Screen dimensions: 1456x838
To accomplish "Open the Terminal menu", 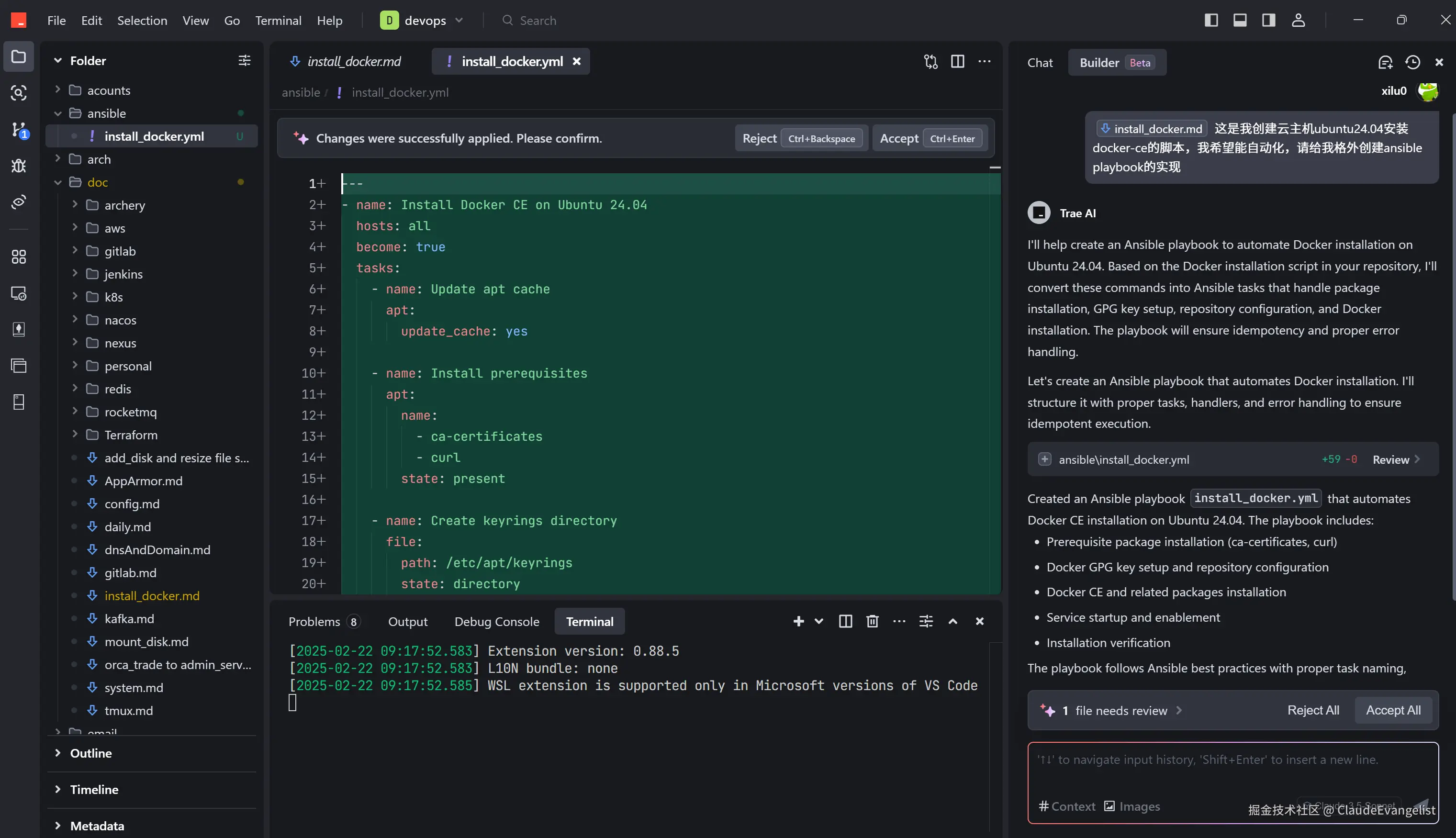I will tap(278, 20).
